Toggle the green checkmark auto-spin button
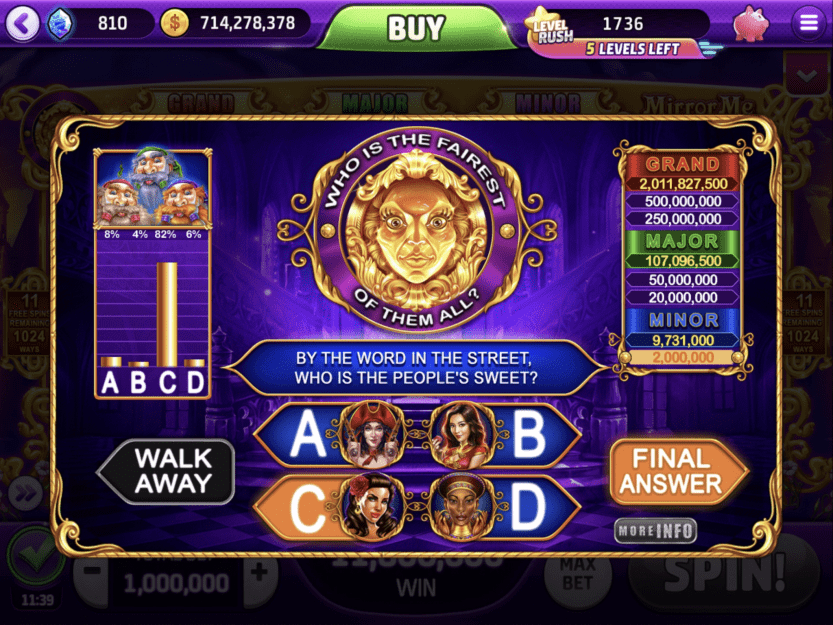The height and width of the screenshot is (625, 833). click(35, 555)
